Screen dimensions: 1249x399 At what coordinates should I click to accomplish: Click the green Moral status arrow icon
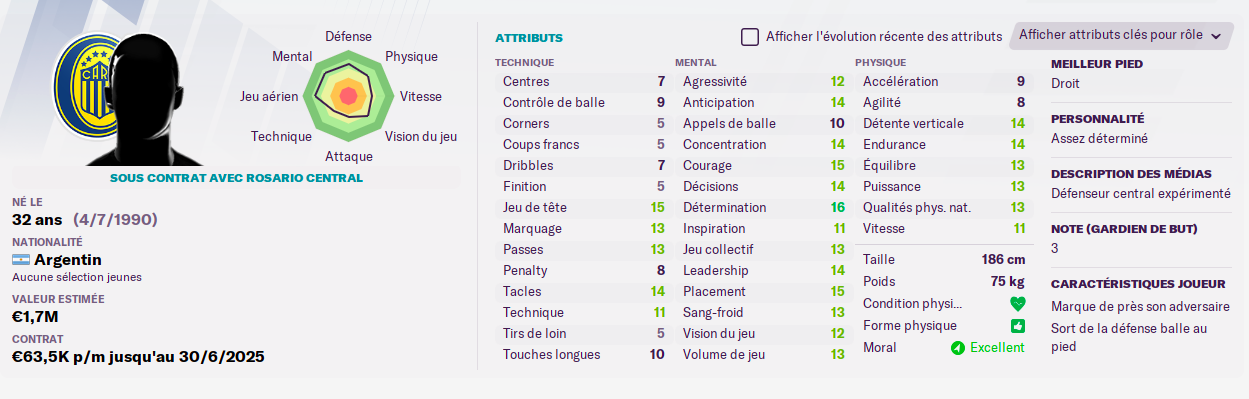[x=957, y=348]
